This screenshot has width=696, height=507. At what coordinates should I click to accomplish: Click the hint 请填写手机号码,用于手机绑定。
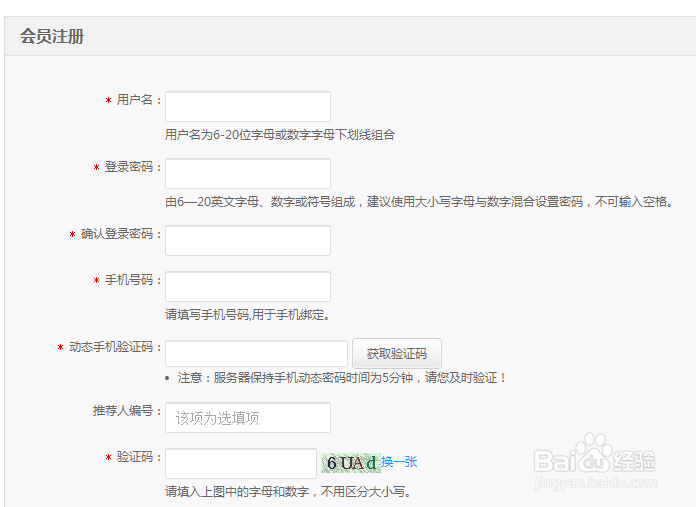(x=248, y=315)
